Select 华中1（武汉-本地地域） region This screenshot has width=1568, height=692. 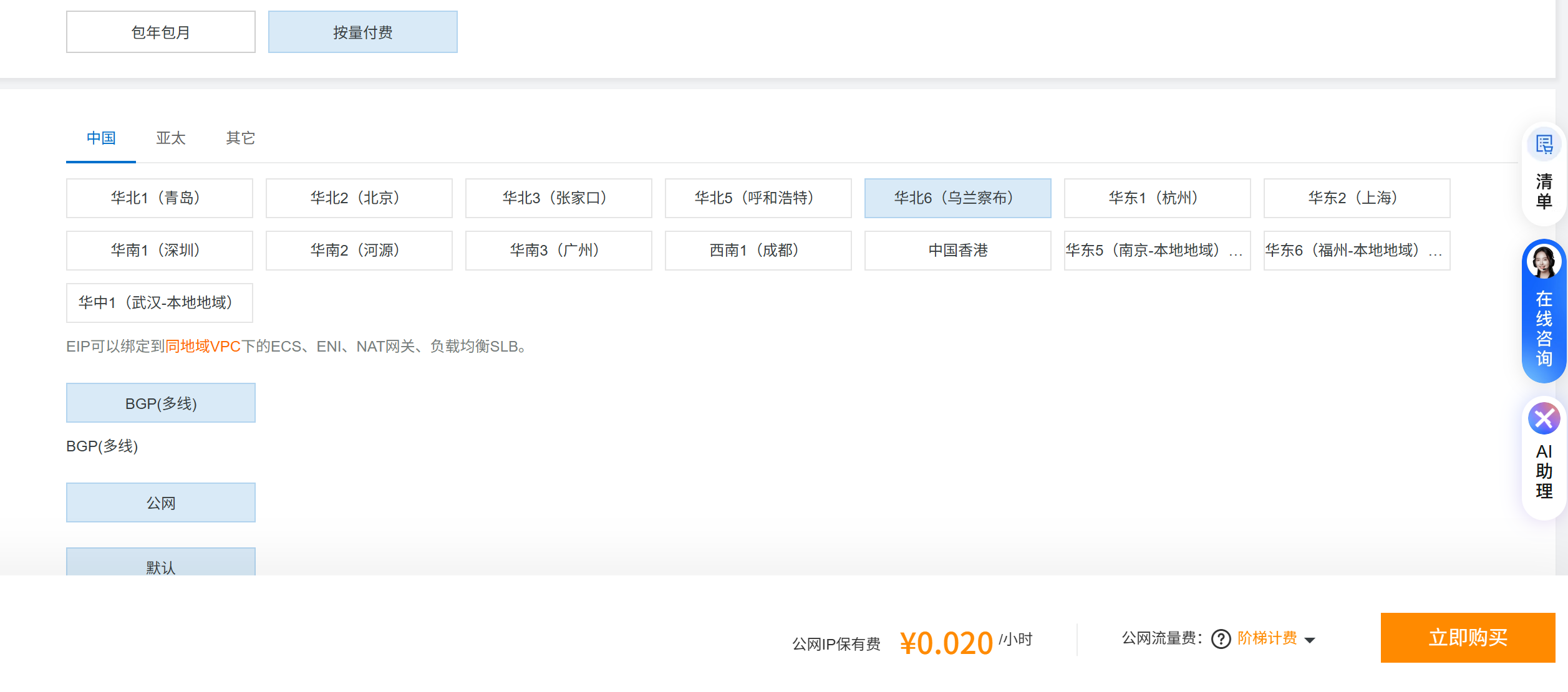point(160,303)
